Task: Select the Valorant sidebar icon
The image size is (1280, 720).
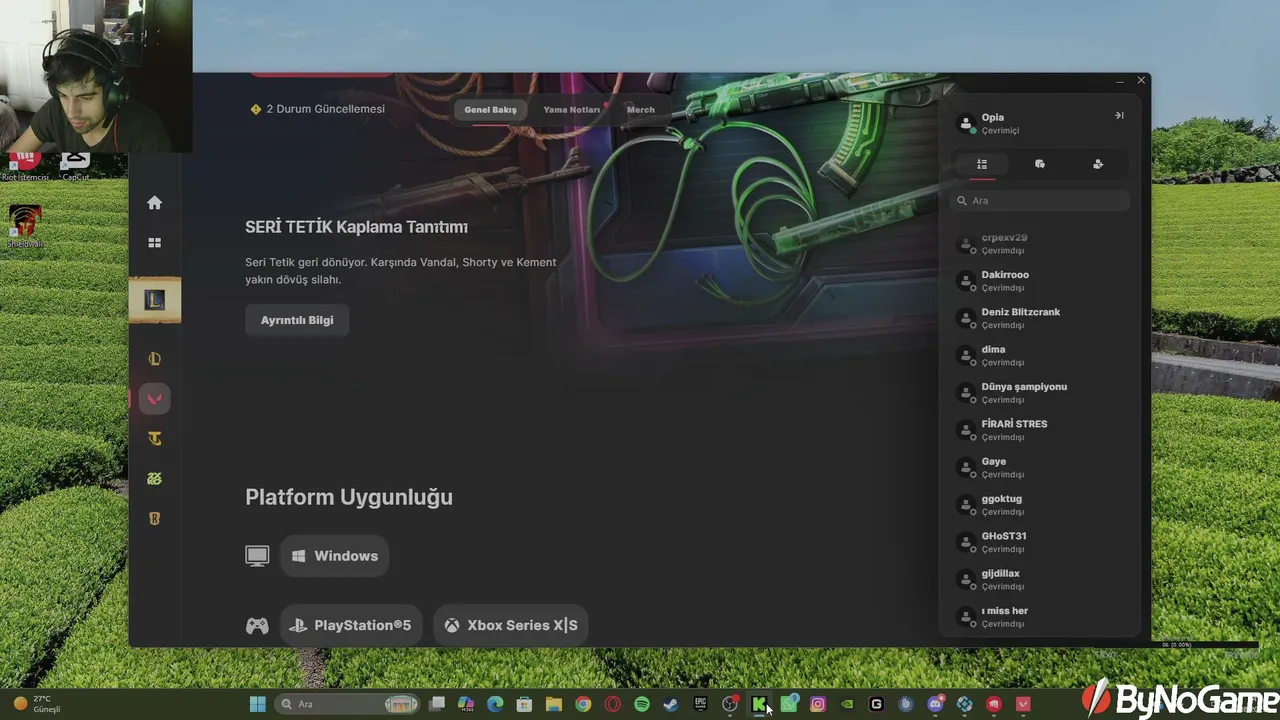Action: click(x=154, y=399)
